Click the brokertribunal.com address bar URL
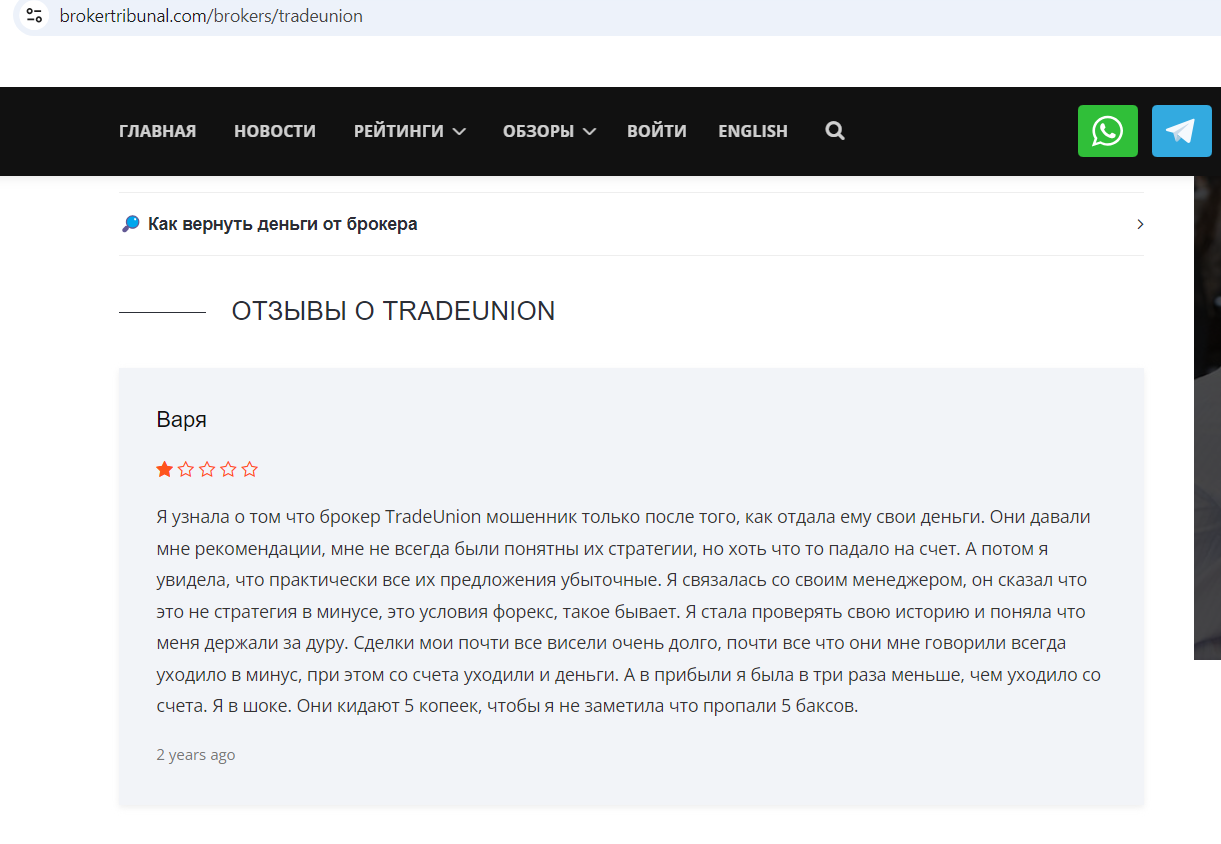Screen dimensions: 1221x844 tap(211, 16)
